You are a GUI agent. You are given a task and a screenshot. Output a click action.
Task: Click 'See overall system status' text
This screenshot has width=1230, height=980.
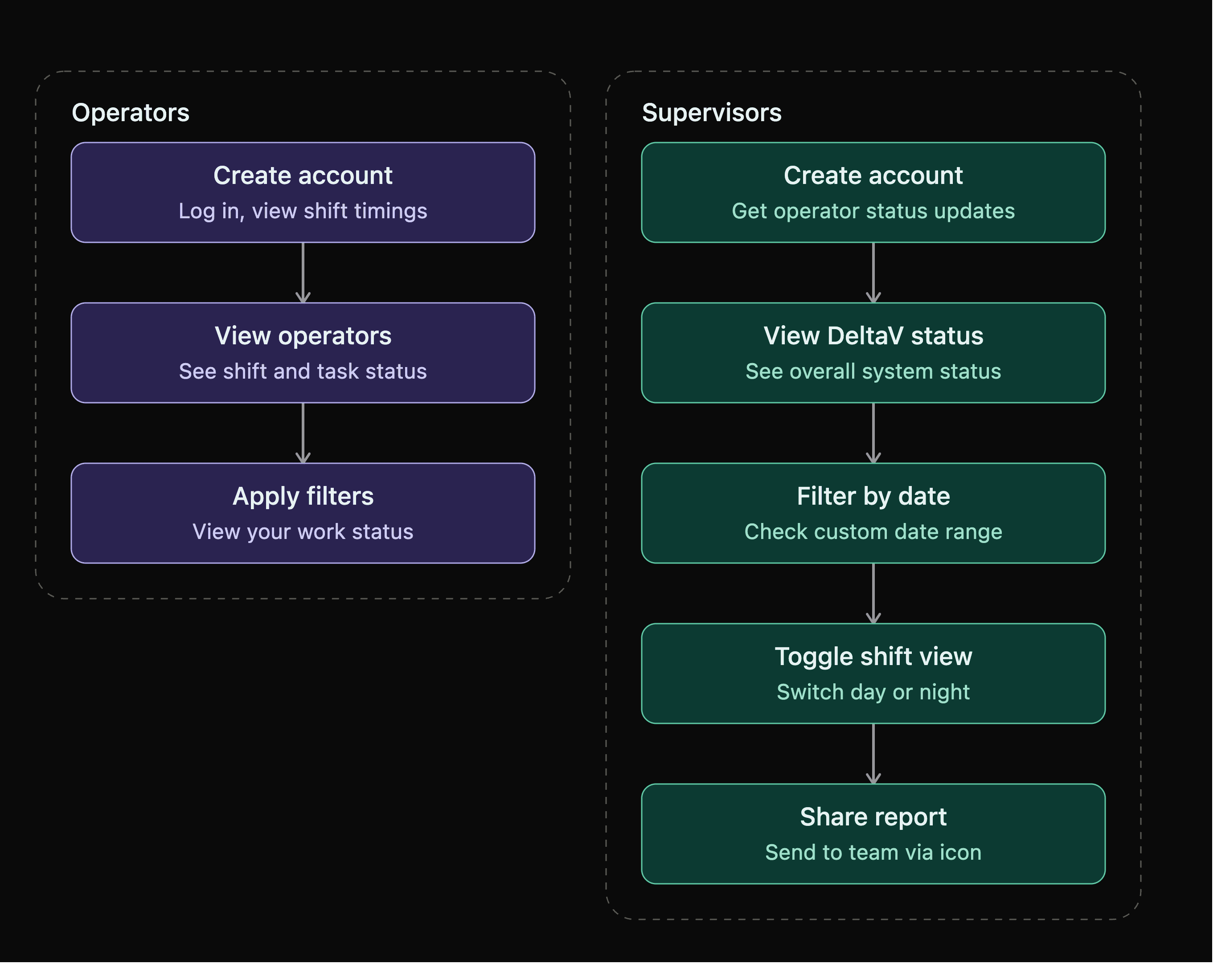[x=873, y=371]
